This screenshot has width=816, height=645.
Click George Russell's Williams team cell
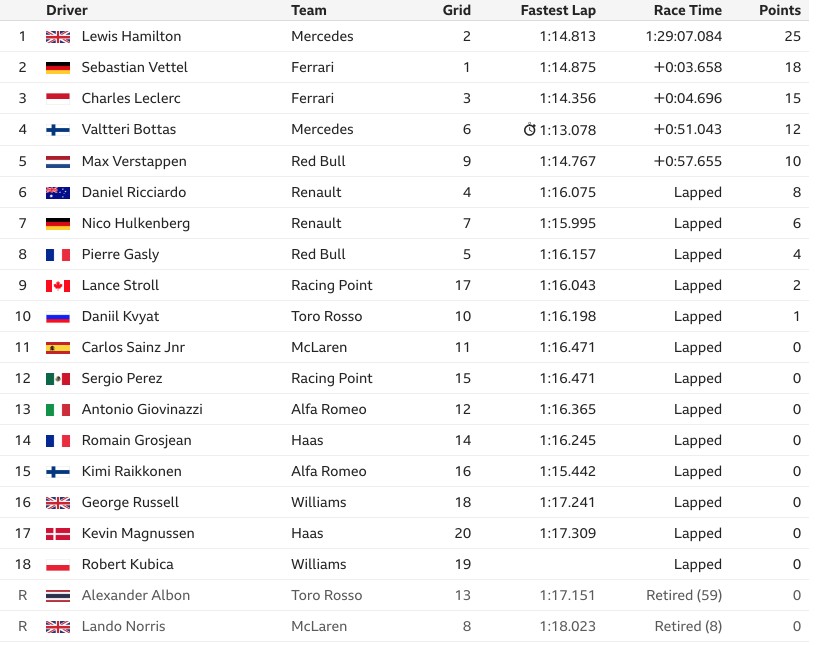[x=318, y=502]
